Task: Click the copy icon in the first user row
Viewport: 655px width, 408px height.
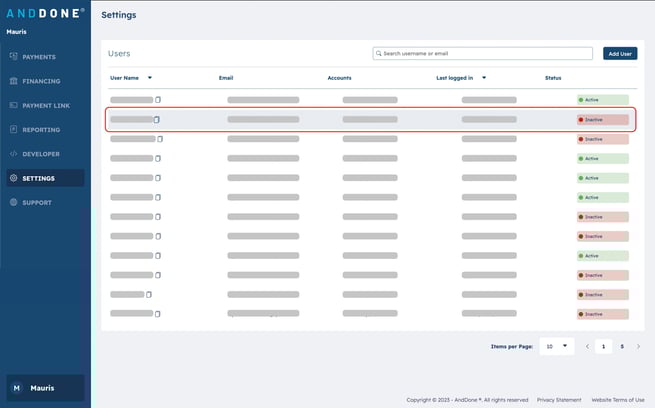Action: [157, 100]
